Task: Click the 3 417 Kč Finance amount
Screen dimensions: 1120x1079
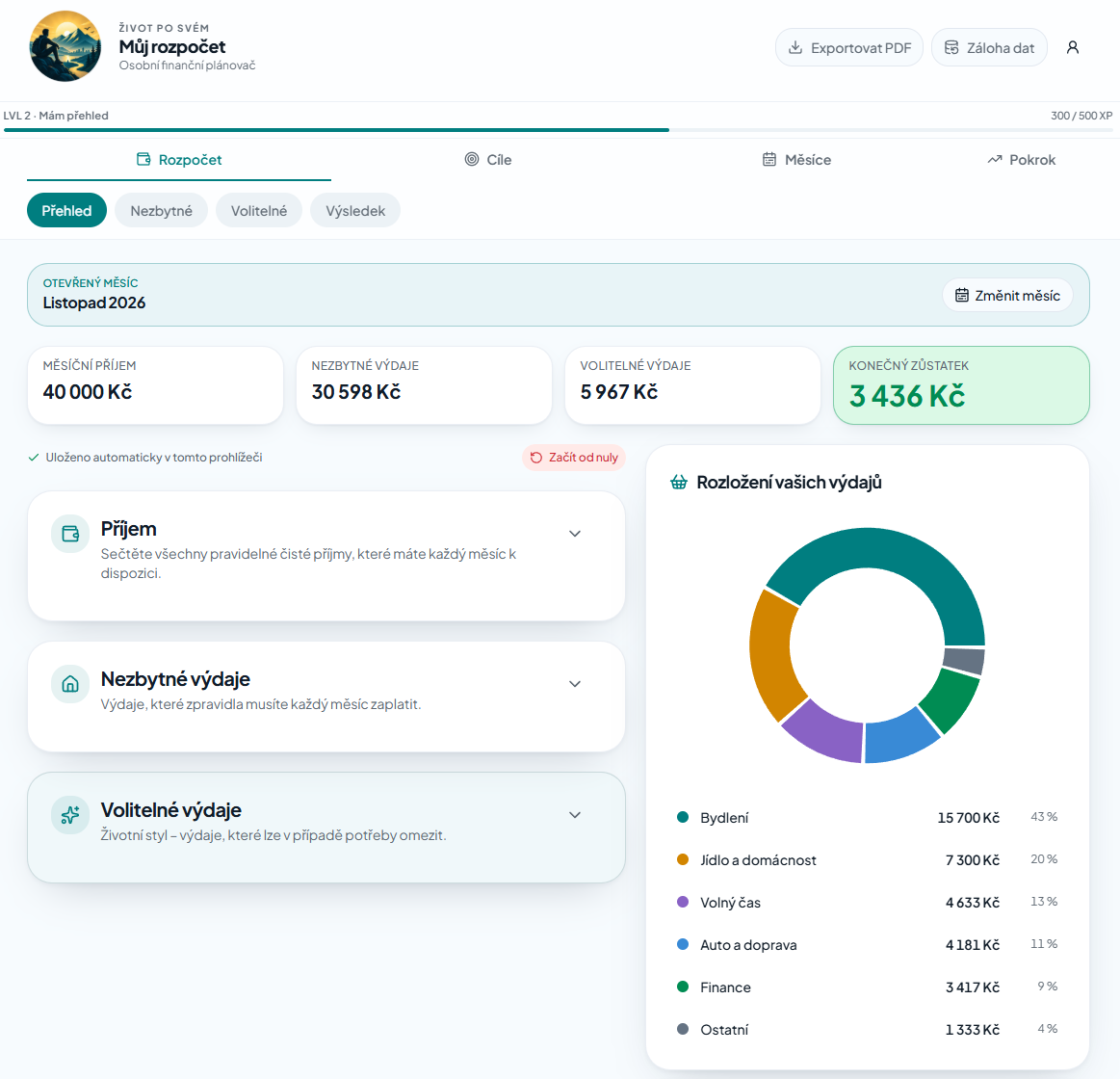Action: [972, 987]
